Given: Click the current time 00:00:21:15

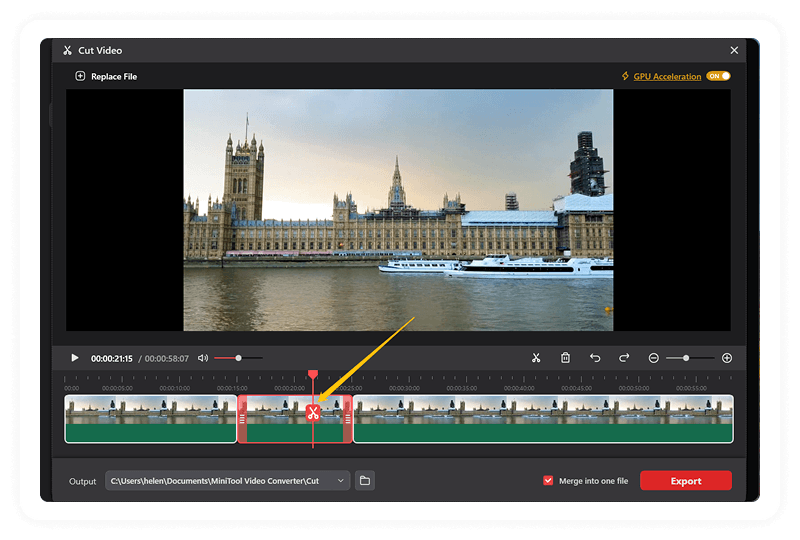Looking at the screenshot, I should click(x=112, y=358).
